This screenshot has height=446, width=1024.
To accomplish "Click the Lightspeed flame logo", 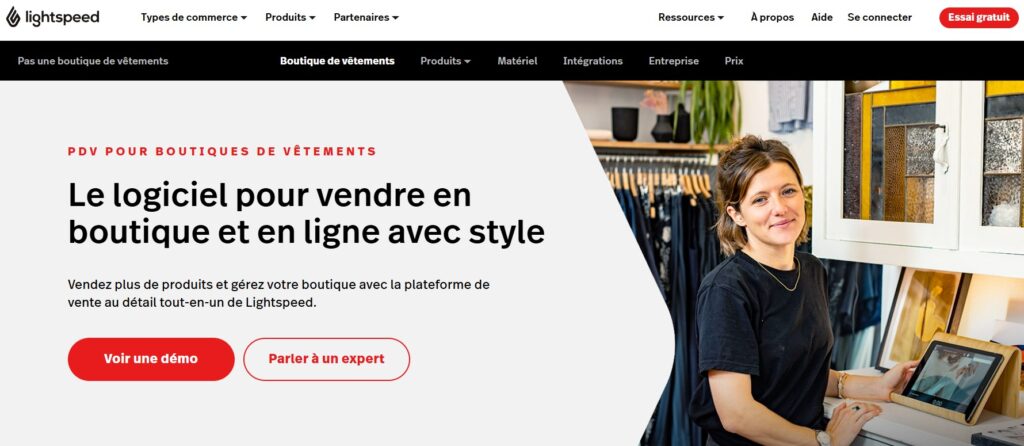I will pyautogui.click(x=13, y=17).
